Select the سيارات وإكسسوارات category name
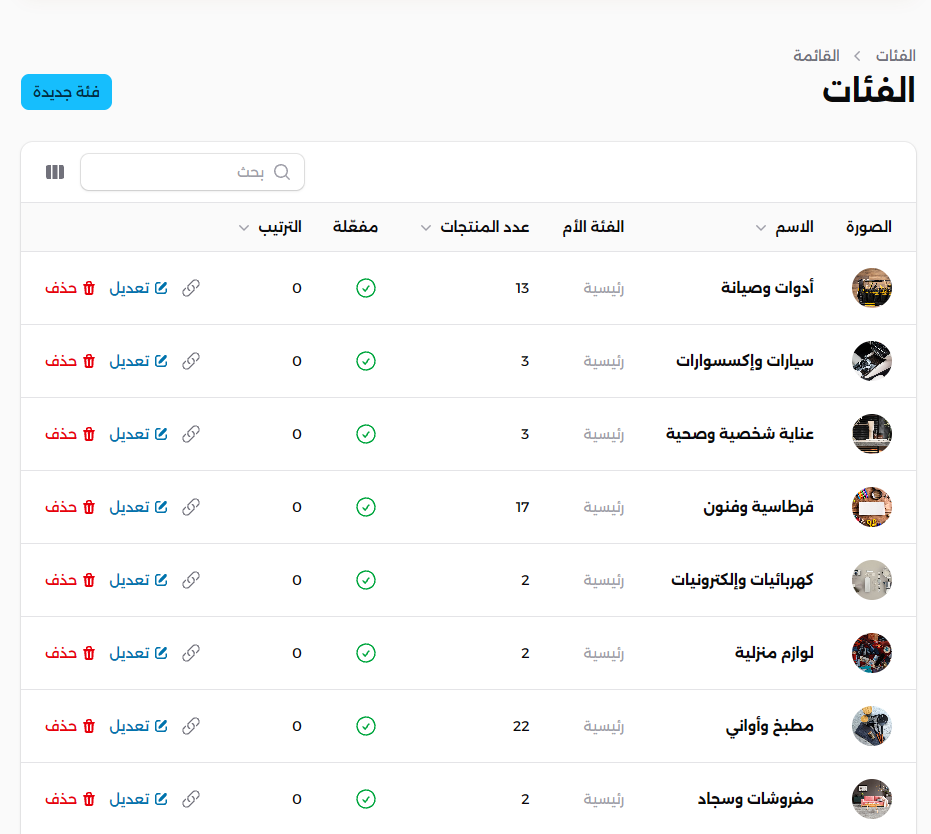Image resolution: width=931 pixels, height=834 pixels. pos(745,361)
